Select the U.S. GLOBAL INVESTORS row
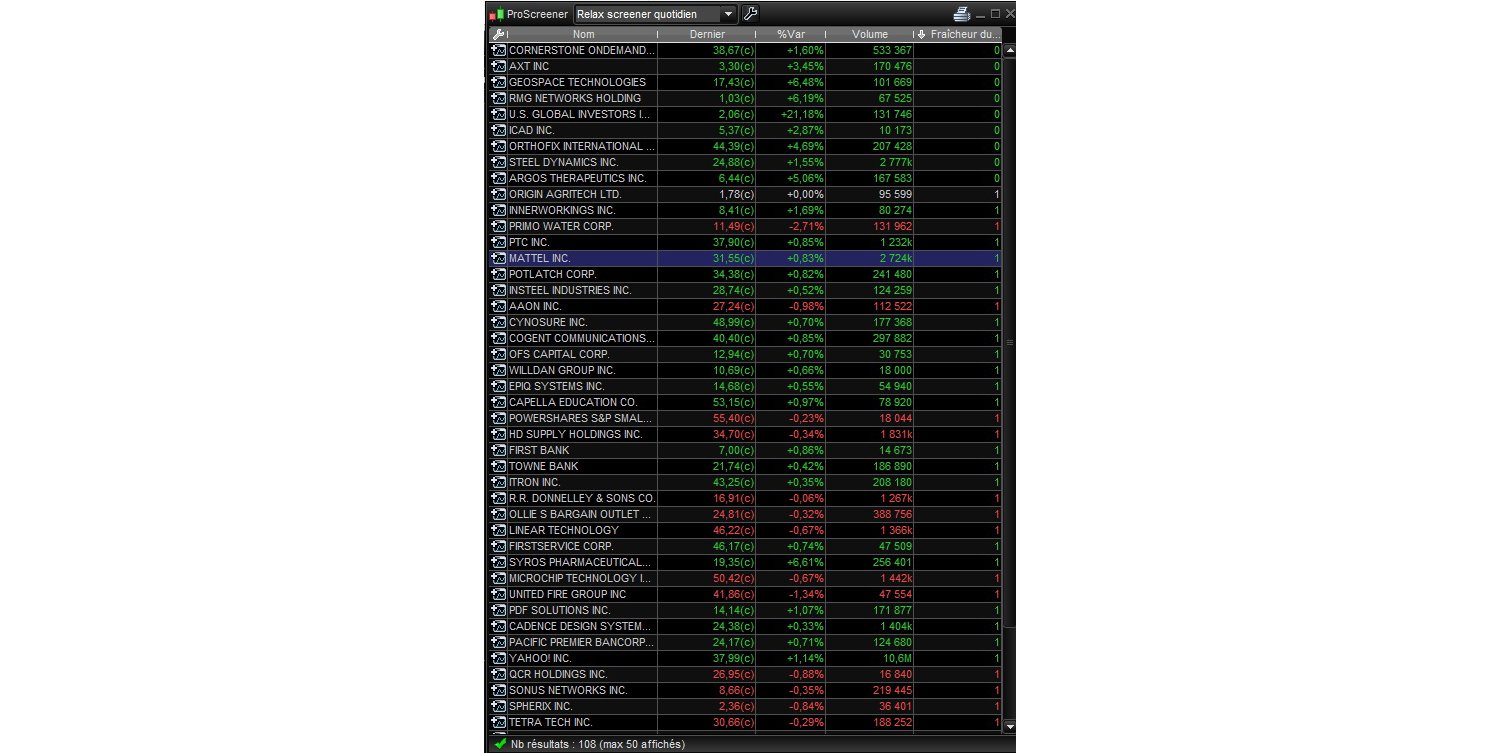 coord(746,114)
